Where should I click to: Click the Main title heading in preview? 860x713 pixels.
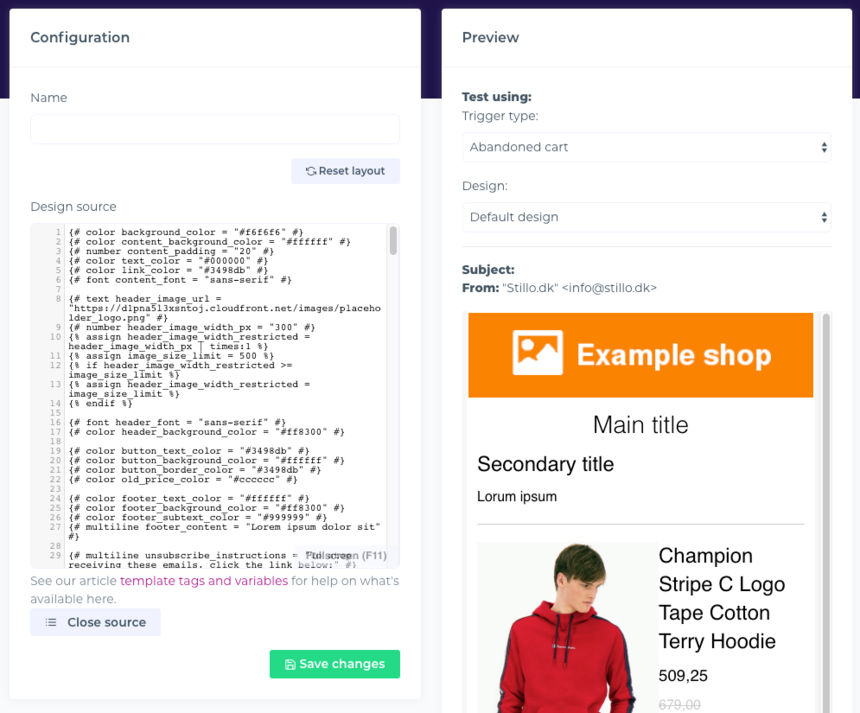(x=640, y=424)
